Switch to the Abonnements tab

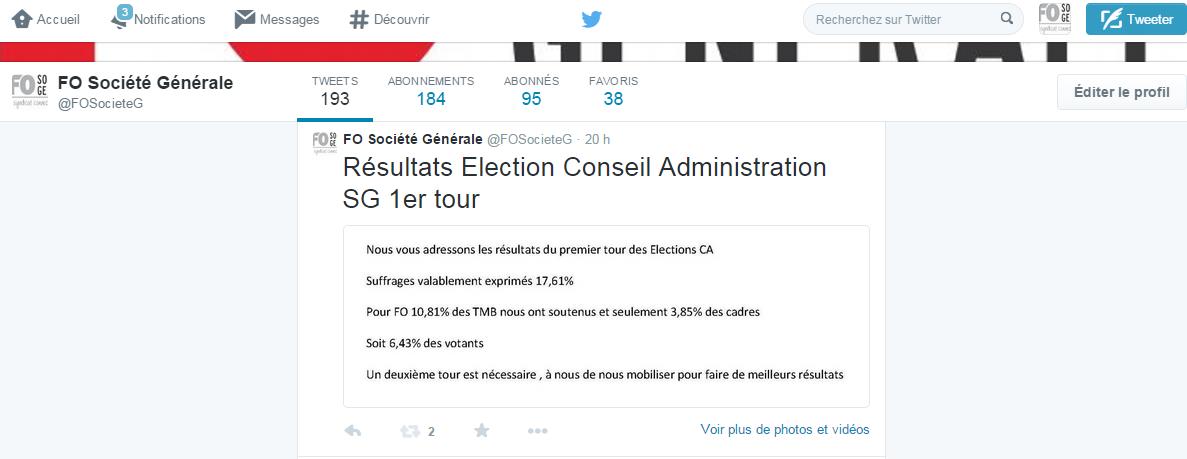431,91
